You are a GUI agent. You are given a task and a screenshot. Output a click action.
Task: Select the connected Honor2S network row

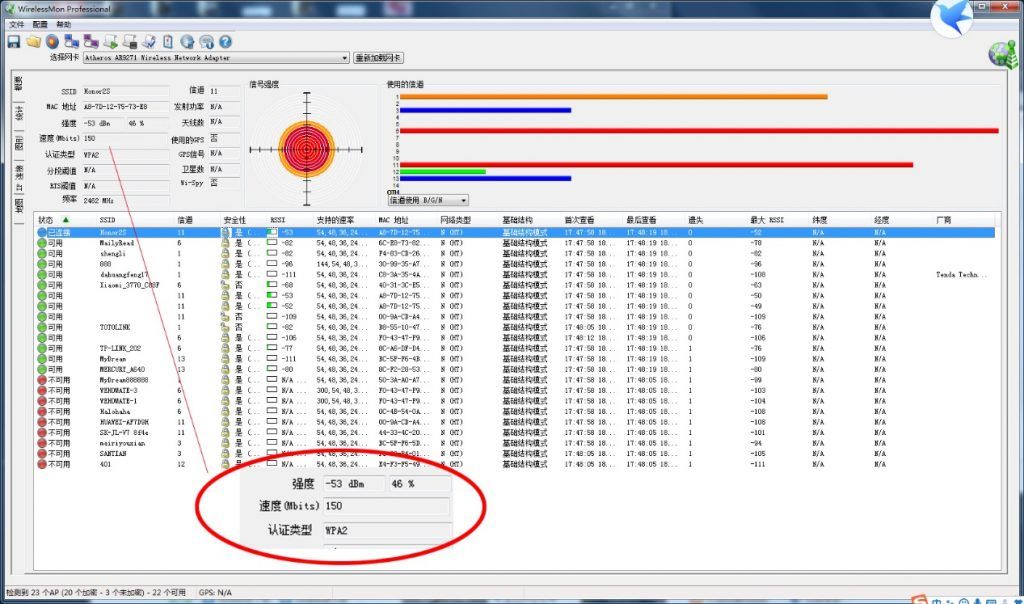pos(515,232)
